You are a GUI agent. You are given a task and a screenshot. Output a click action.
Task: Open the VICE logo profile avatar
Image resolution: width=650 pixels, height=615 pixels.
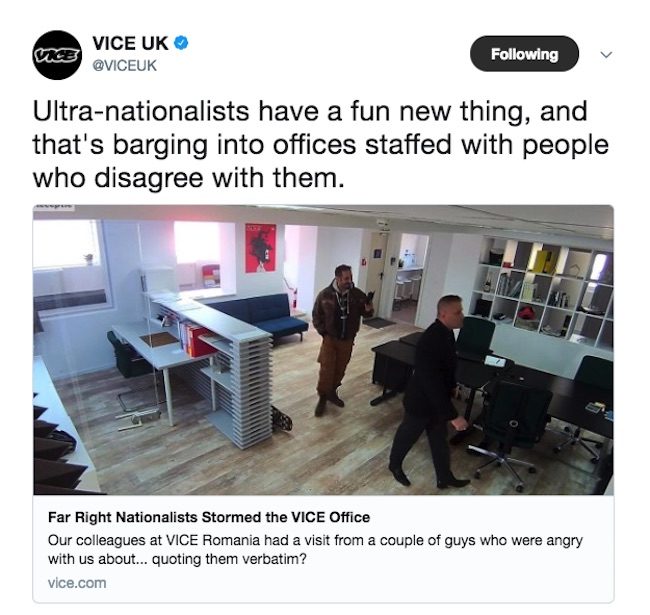(x=57, y=55)
